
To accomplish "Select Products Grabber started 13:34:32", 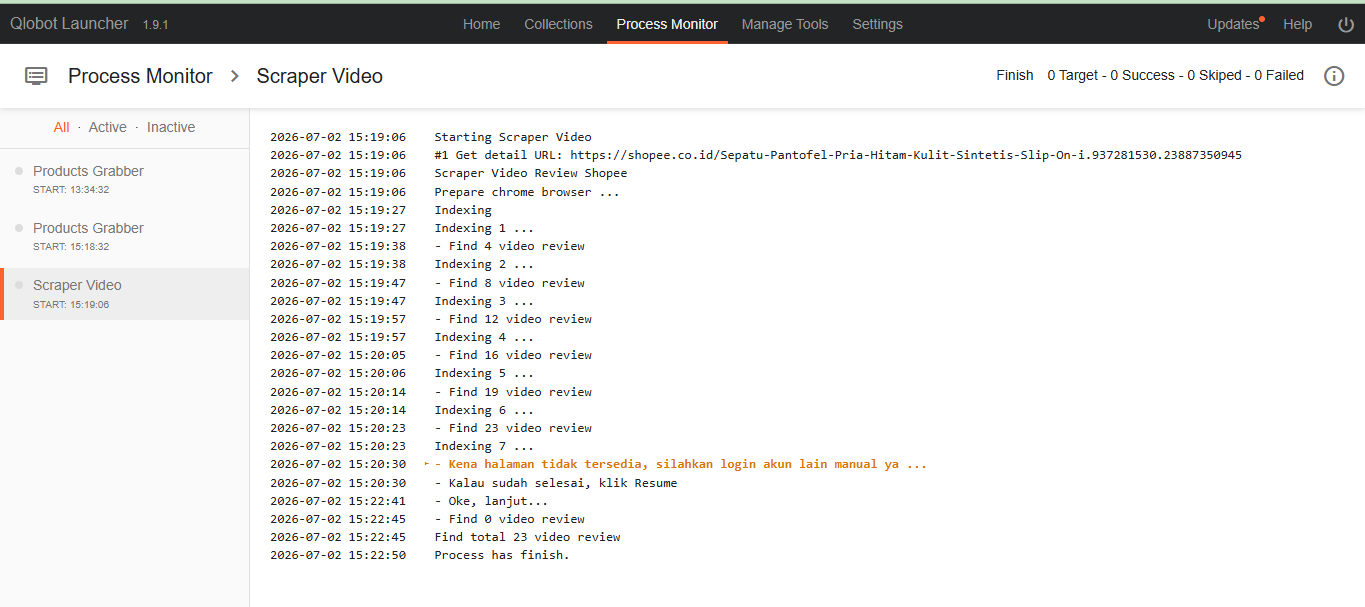I will pos(124,180).
